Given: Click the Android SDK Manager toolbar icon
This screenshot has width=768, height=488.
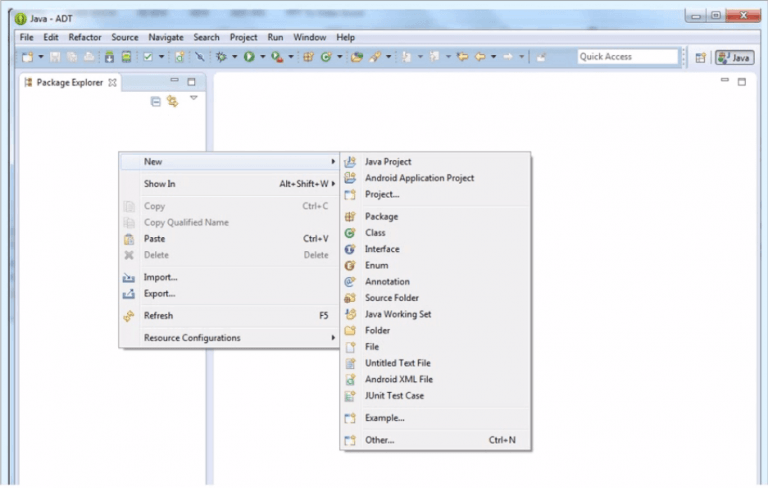Looking at the screenshot, I should tap(110, 57).
